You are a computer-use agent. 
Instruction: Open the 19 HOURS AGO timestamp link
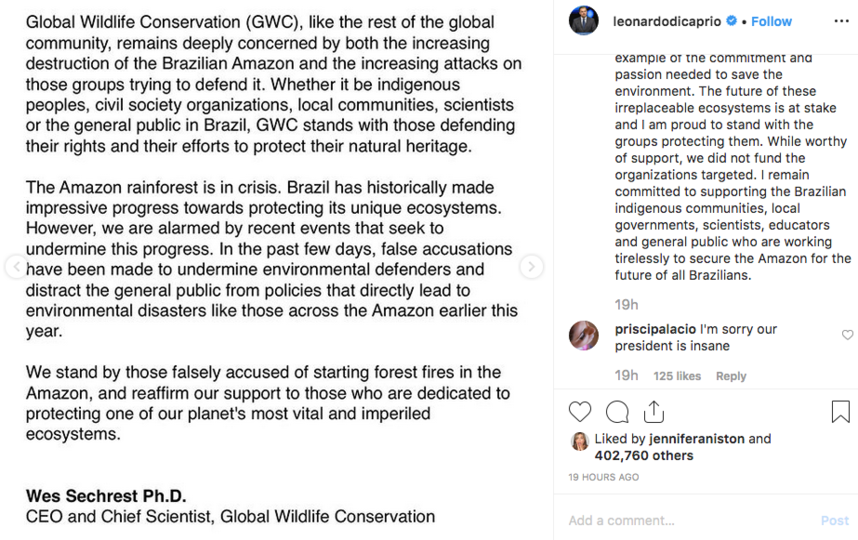[x=604, y=477]
